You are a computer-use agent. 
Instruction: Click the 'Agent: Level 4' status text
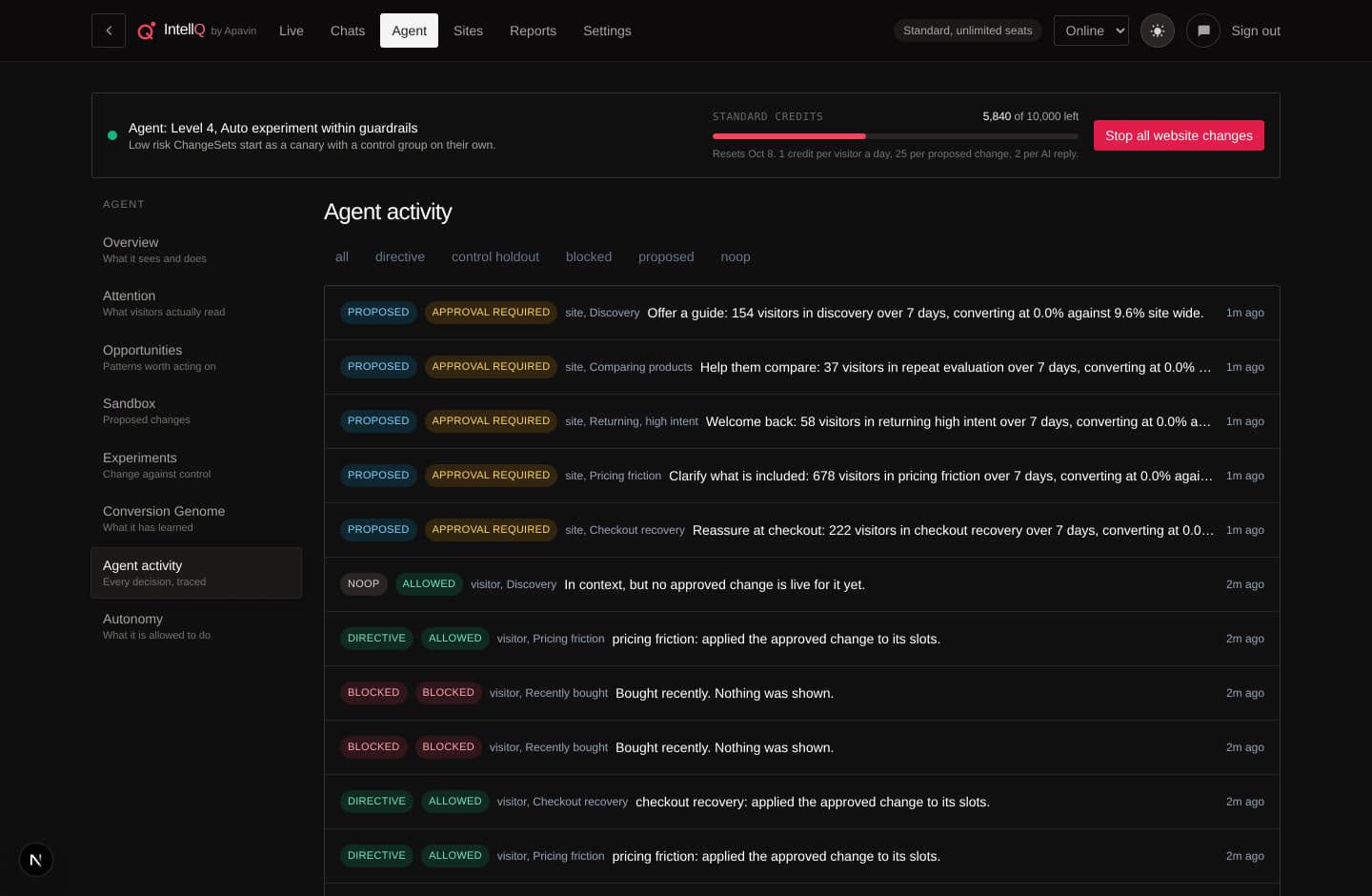click(272, 128)
